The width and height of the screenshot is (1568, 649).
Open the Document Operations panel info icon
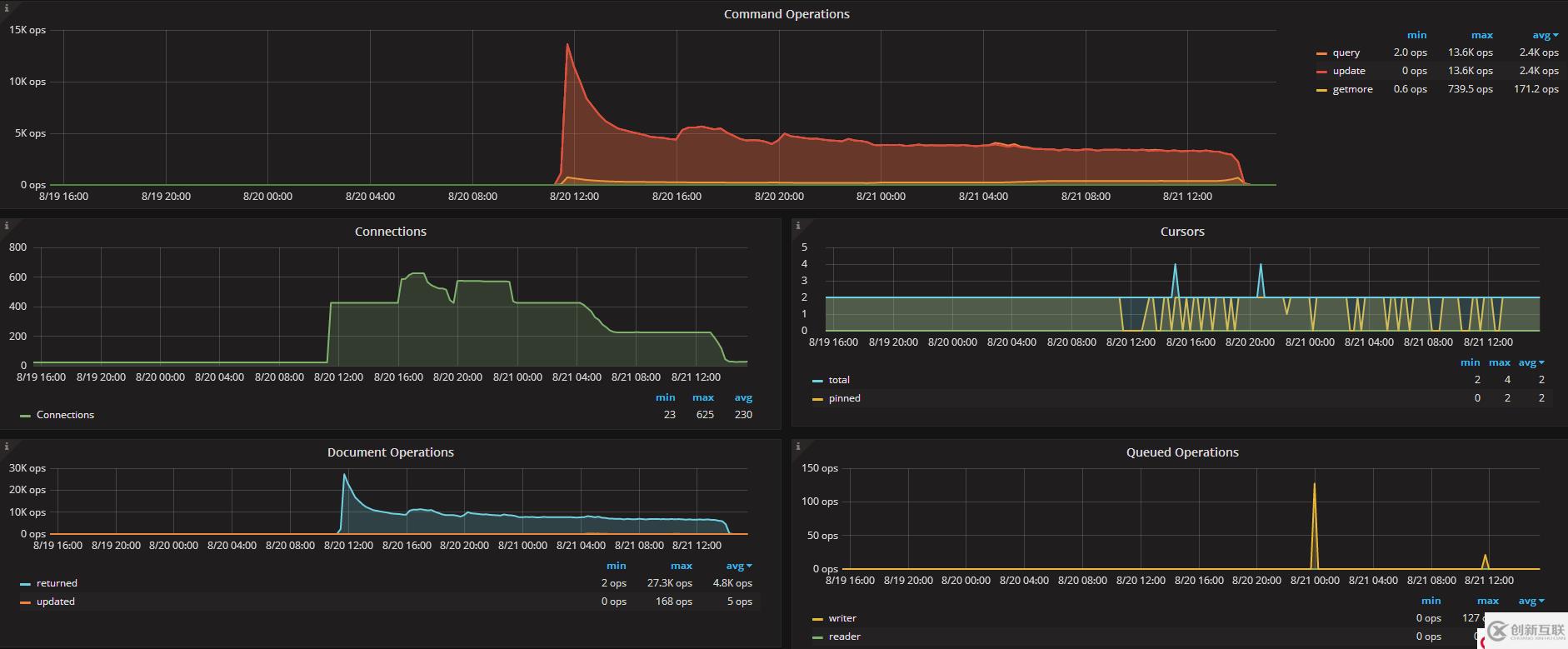pos(6,446)
